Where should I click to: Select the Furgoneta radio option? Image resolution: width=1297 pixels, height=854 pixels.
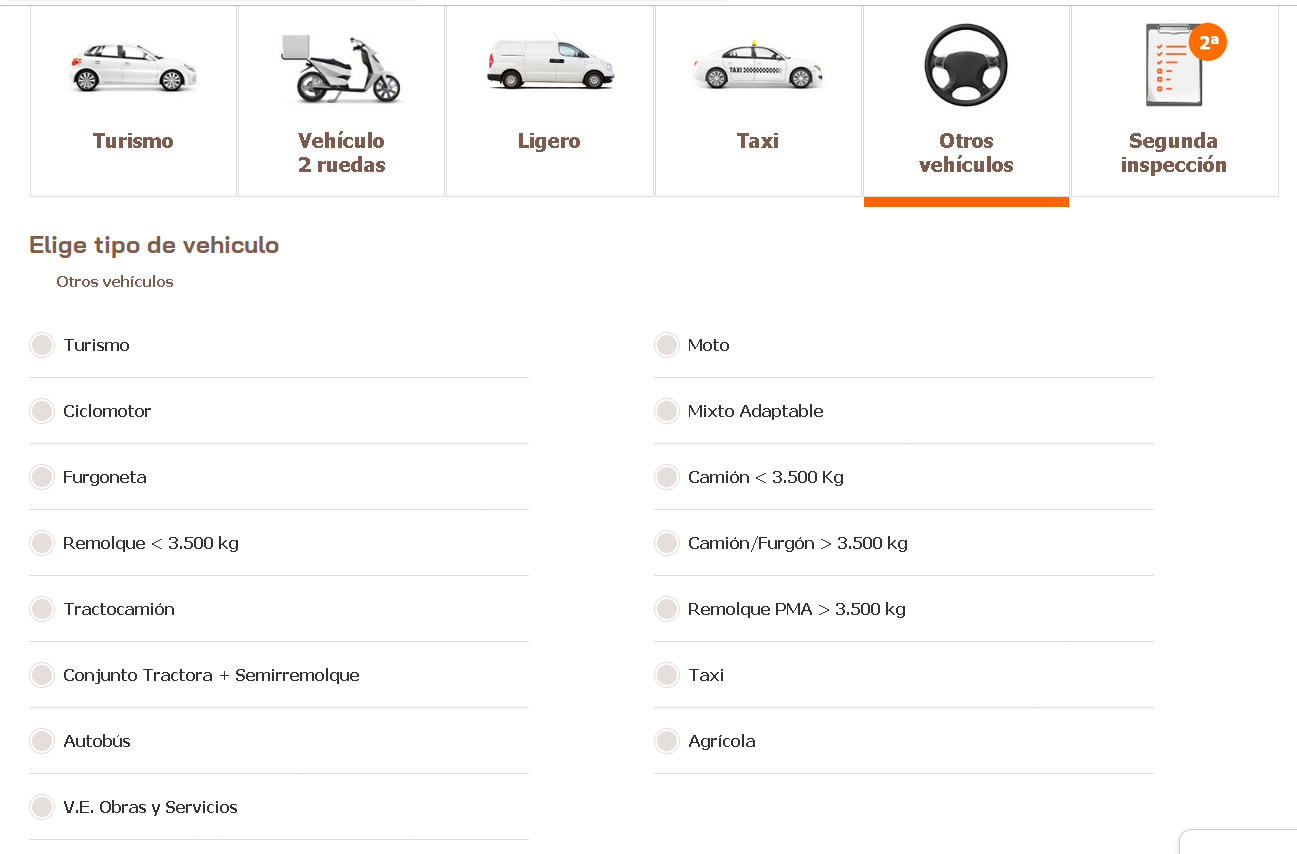click(x=42, y=477)
